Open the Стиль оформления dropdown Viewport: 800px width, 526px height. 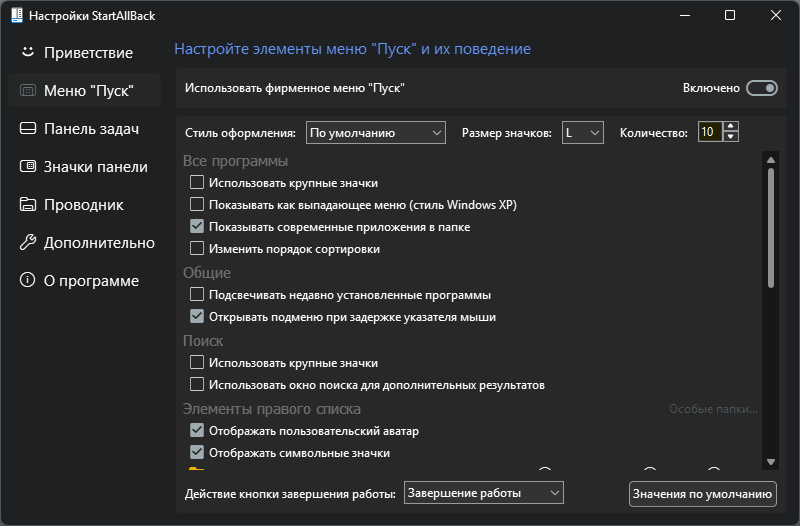coord(376,133)
